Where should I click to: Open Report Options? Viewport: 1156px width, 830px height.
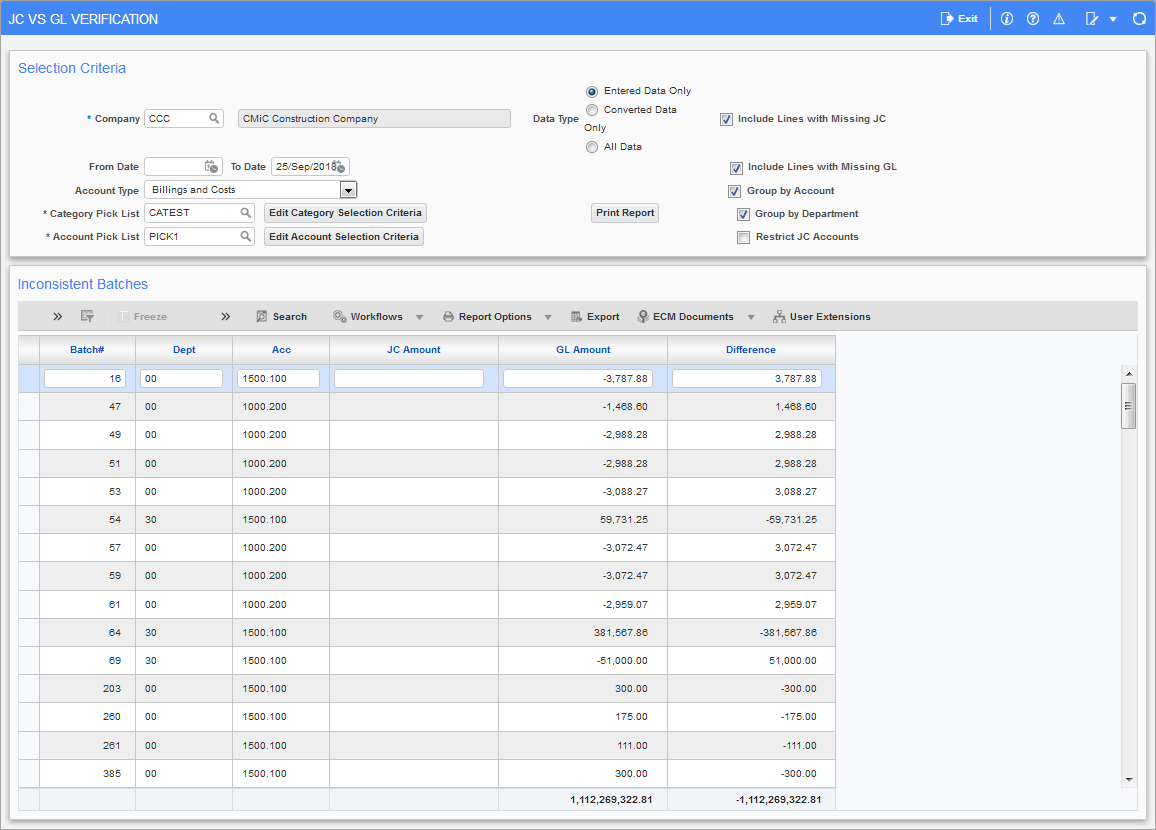(487, 316)
